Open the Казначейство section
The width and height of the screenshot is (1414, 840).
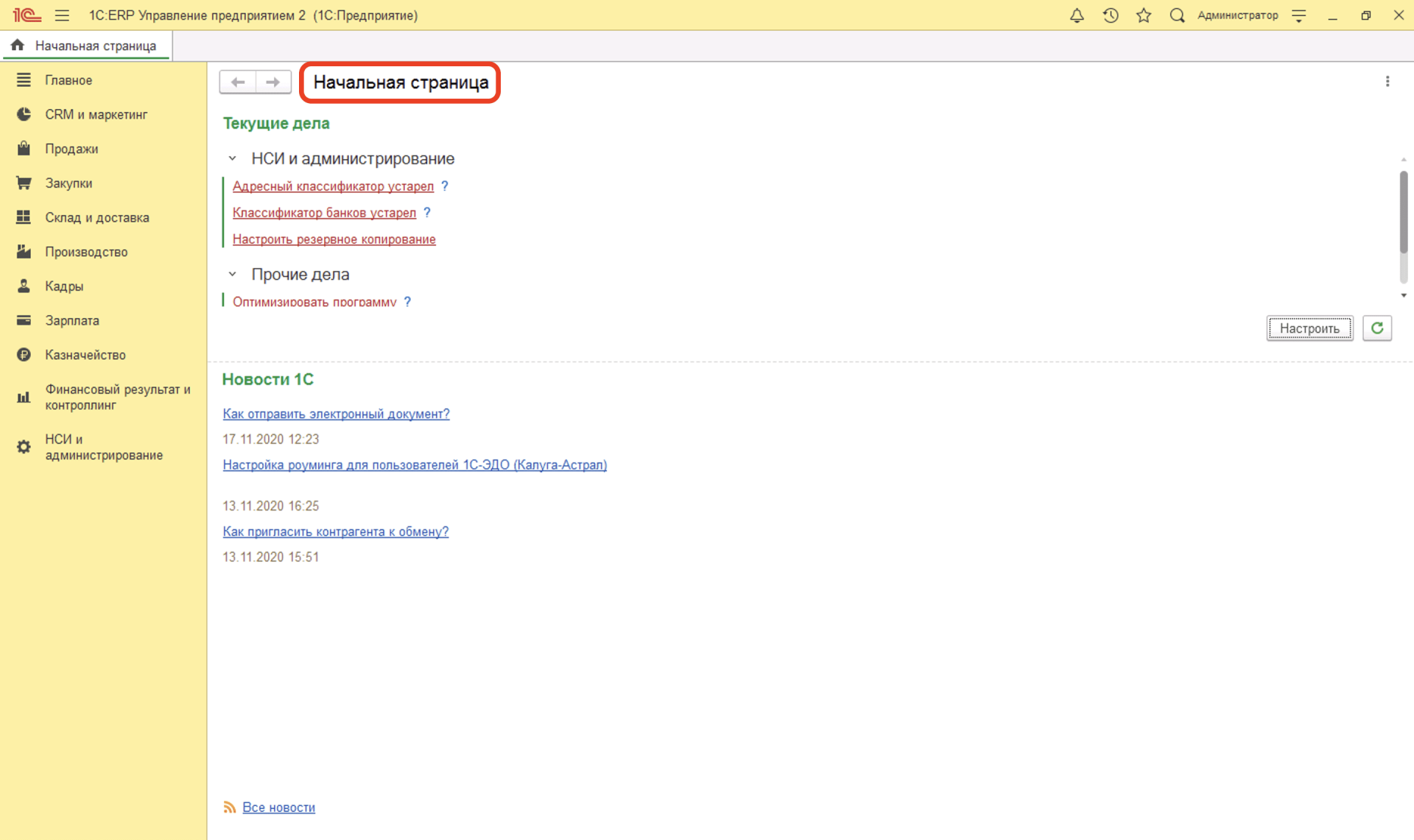tap(85, 355)
